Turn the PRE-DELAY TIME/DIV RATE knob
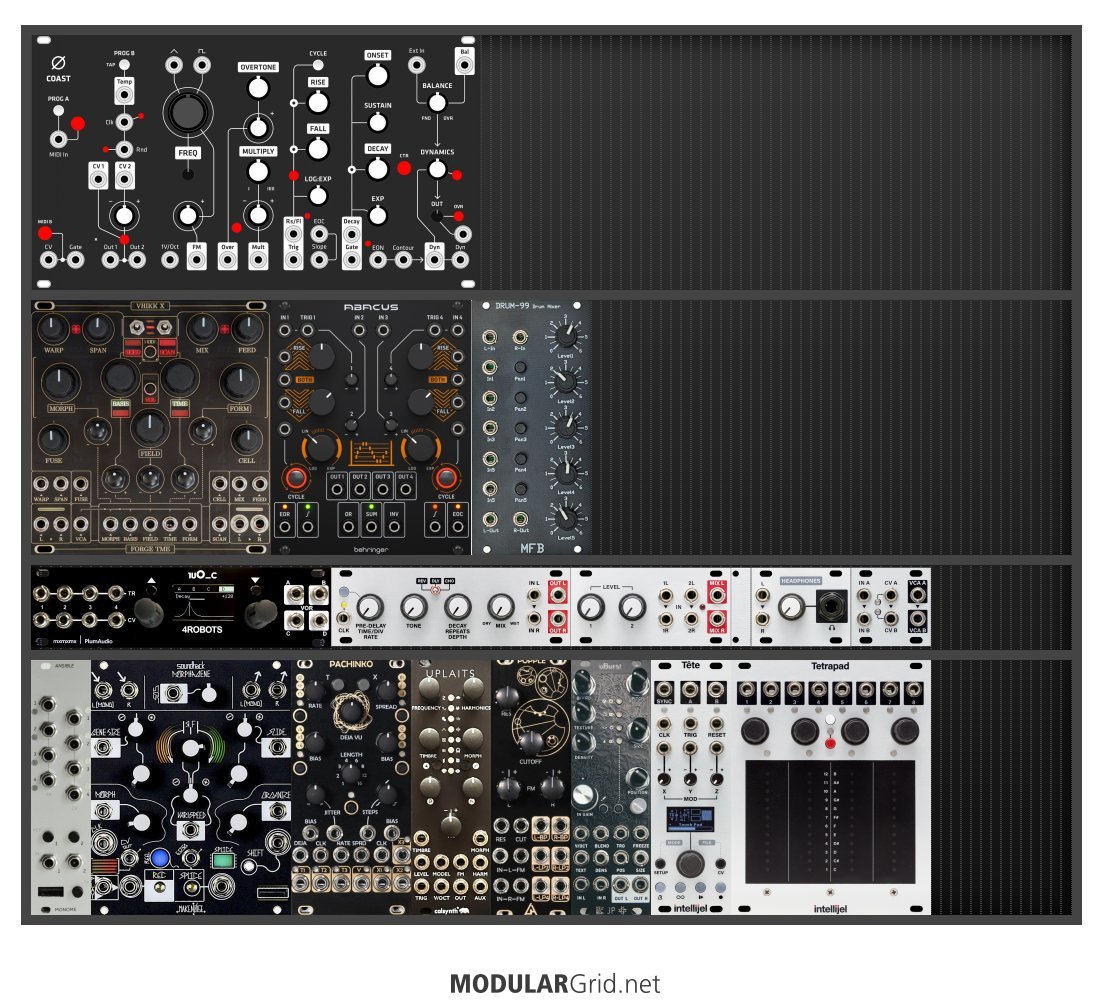This screenshot has width=1112, height=1005. 369,607
